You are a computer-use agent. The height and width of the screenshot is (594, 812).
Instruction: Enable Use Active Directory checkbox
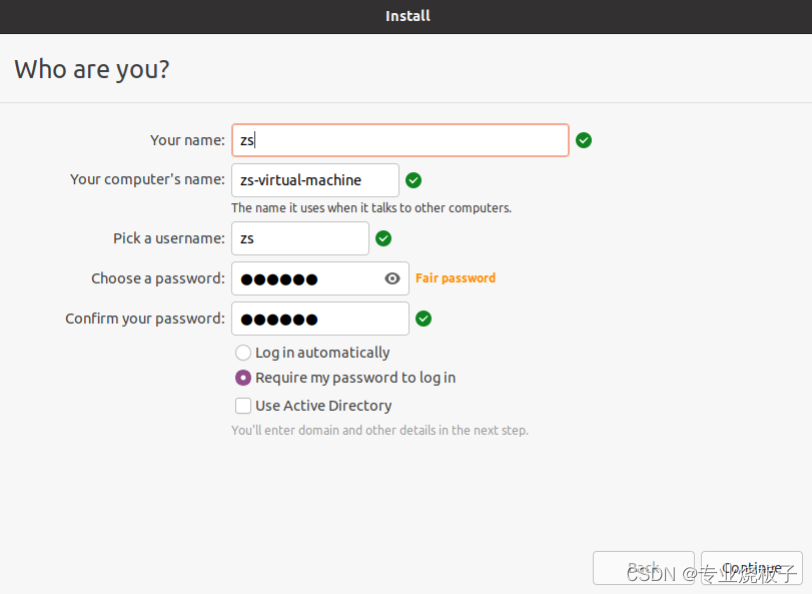(x=243, y=405)
